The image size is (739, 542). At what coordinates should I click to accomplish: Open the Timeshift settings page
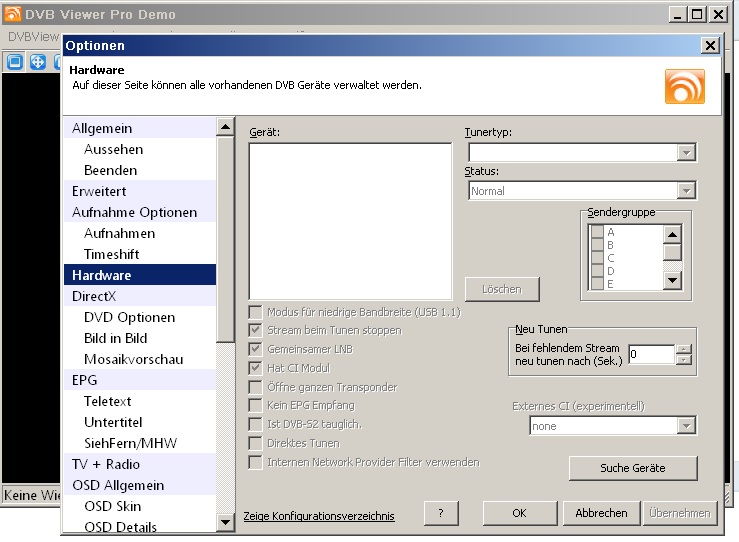coord(111,254)
